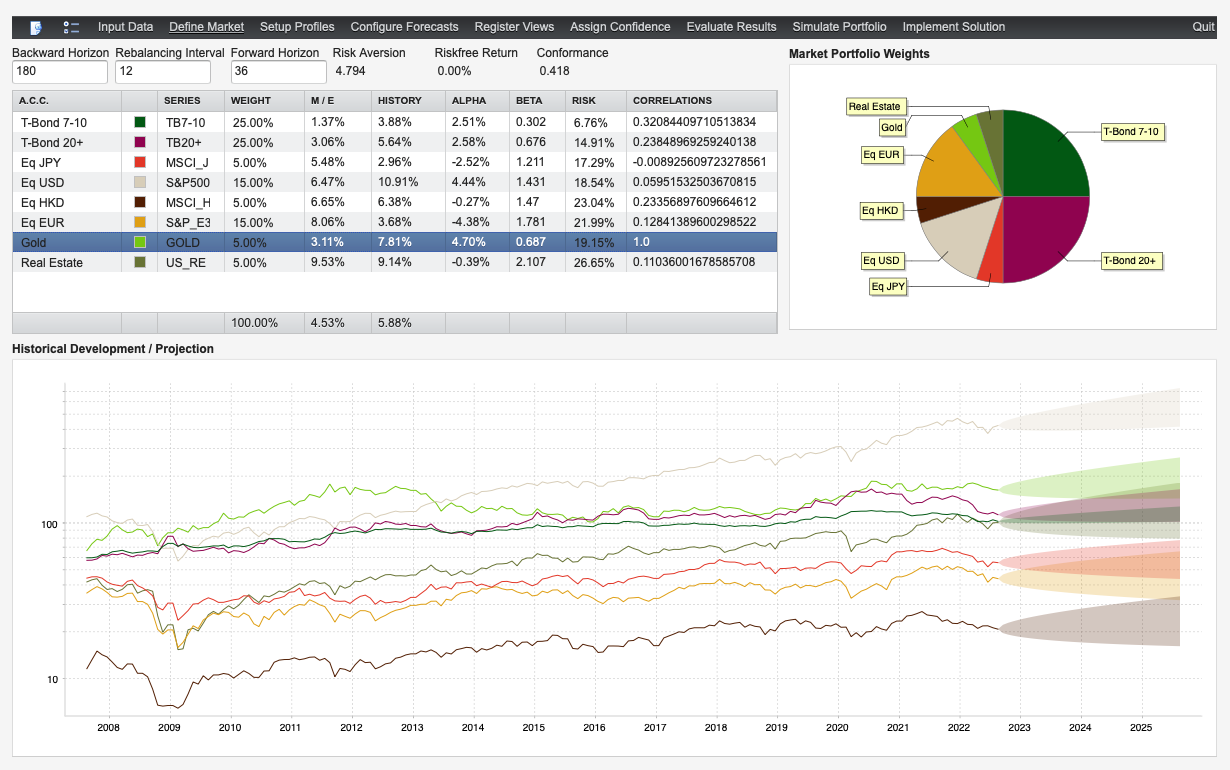Sort by the HISTORY column header
The width and height of the screenshot is (1230, 770).
(x=408, y=101)
